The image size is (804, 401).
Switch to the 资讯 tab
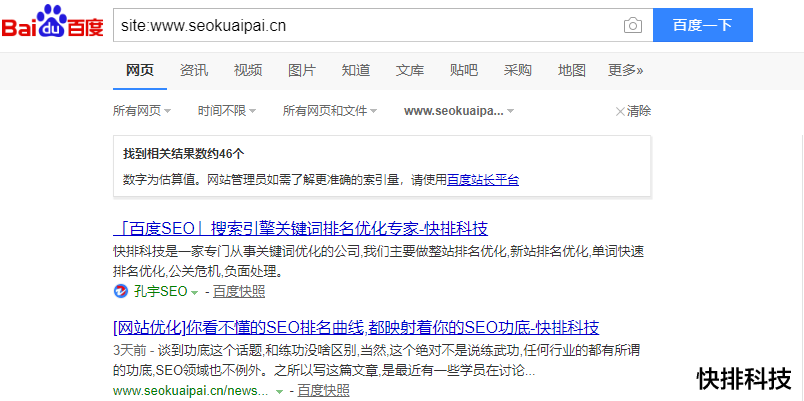click(194, 70)
